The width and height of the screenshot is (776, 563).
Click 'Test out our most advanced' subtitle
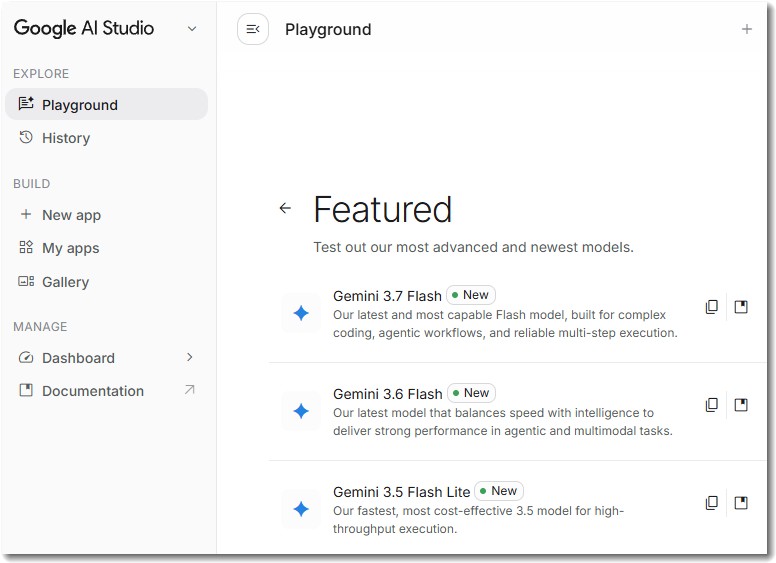(473, 247)
